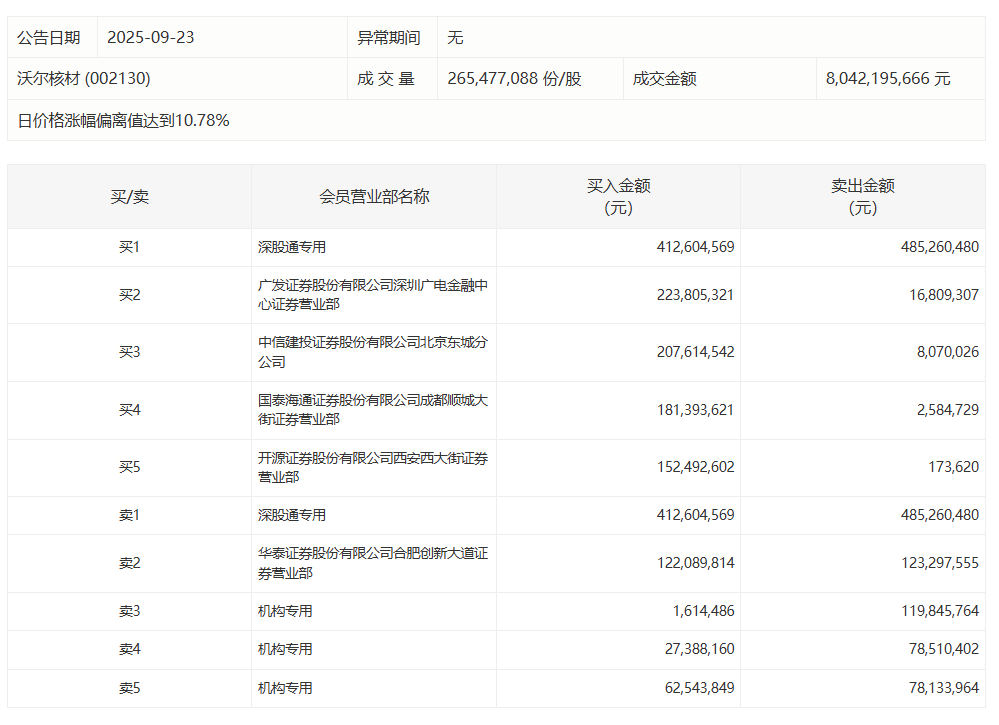This screenshot has width=999, height=725.
Task: Select sell amount 2,584,729
Action: click(948, 410)
